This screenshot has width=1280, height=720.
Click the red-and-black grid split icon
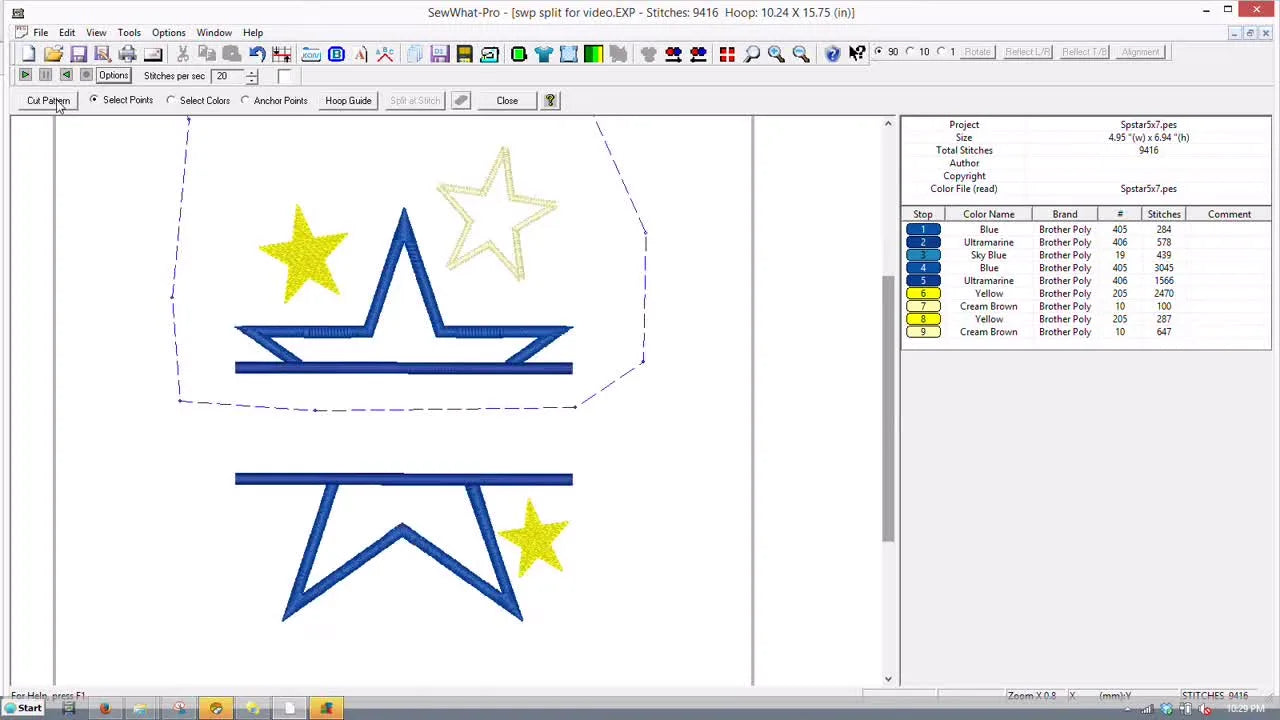[282, 53]
